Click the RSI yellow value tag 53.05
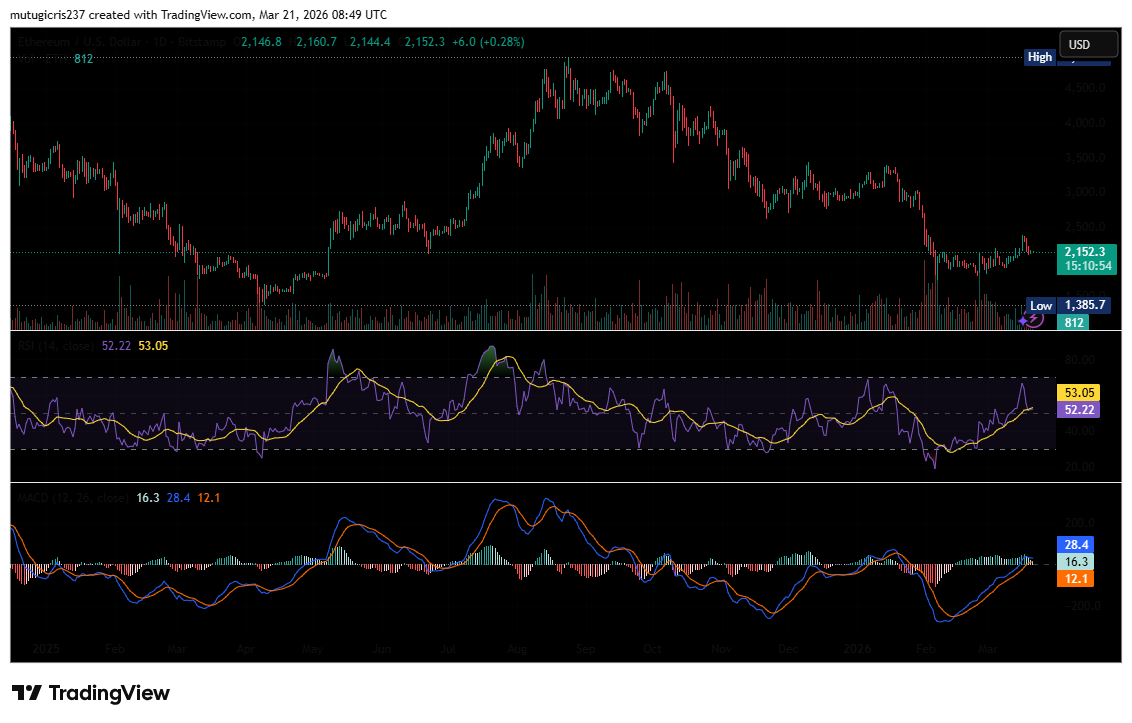The width and height of the screenshot is (1132, 723). point(1079,393)
